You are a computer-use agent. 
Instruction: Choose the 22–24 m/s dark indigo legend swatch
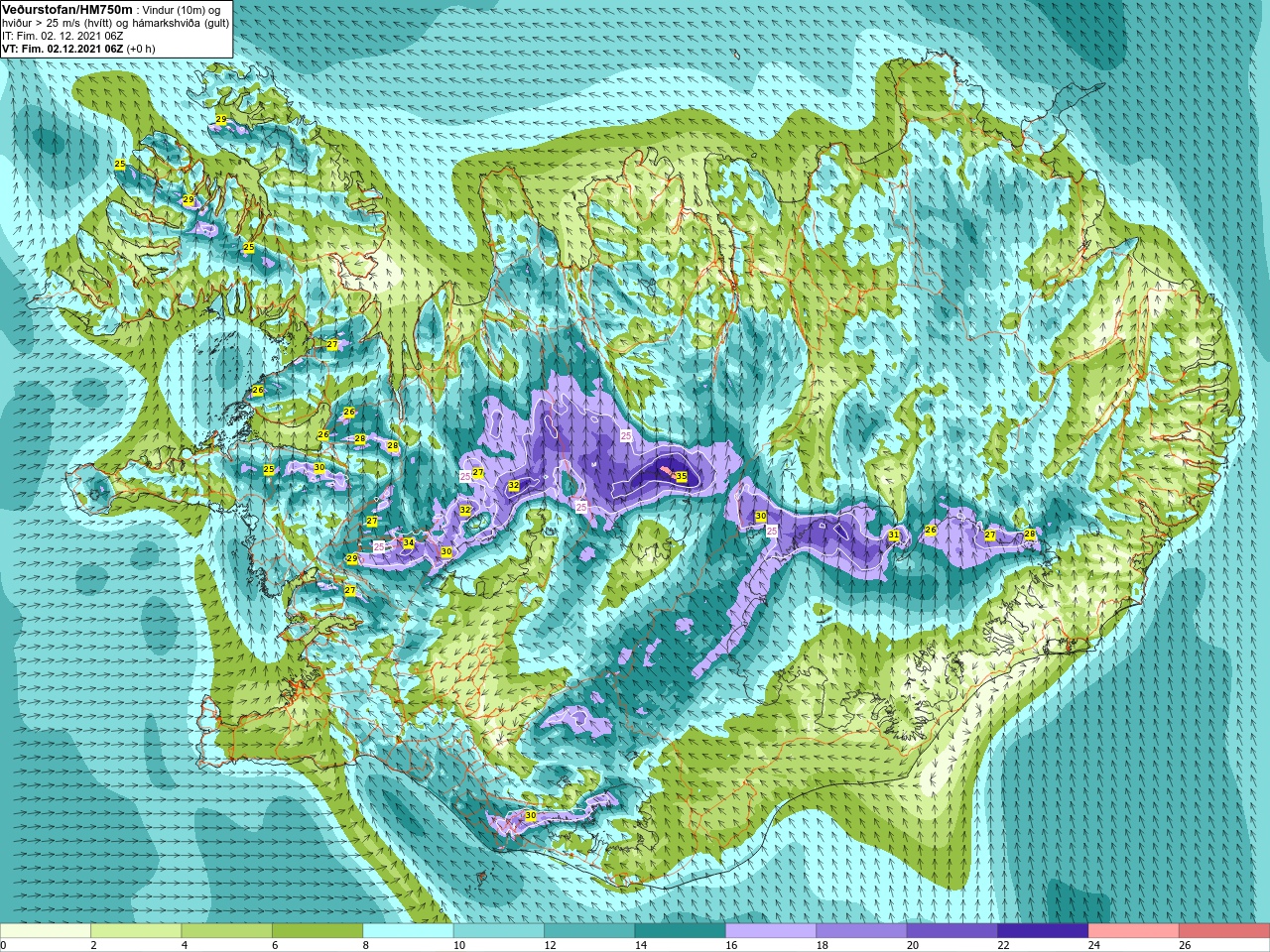pos(1043,931)
